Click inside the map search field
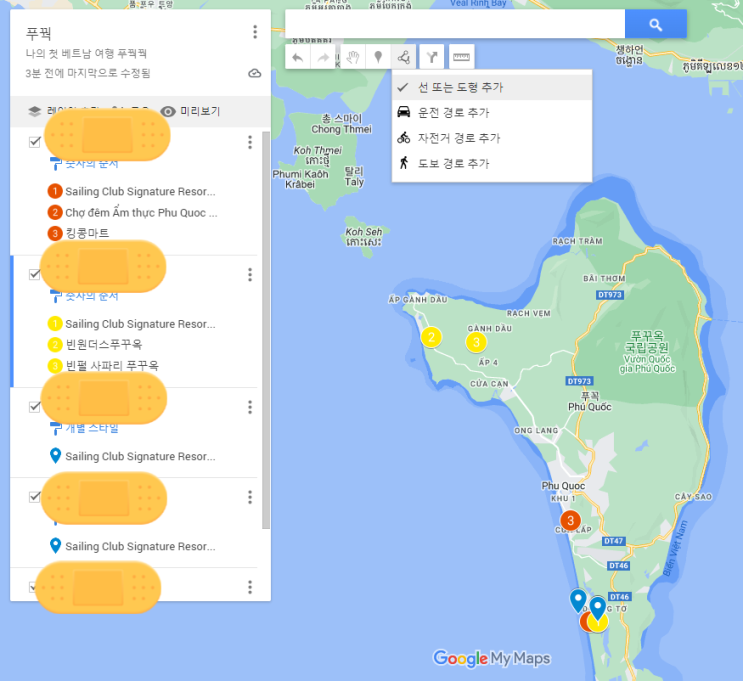The width and height of the screenshot is (743, 681). tap(455, 24)
